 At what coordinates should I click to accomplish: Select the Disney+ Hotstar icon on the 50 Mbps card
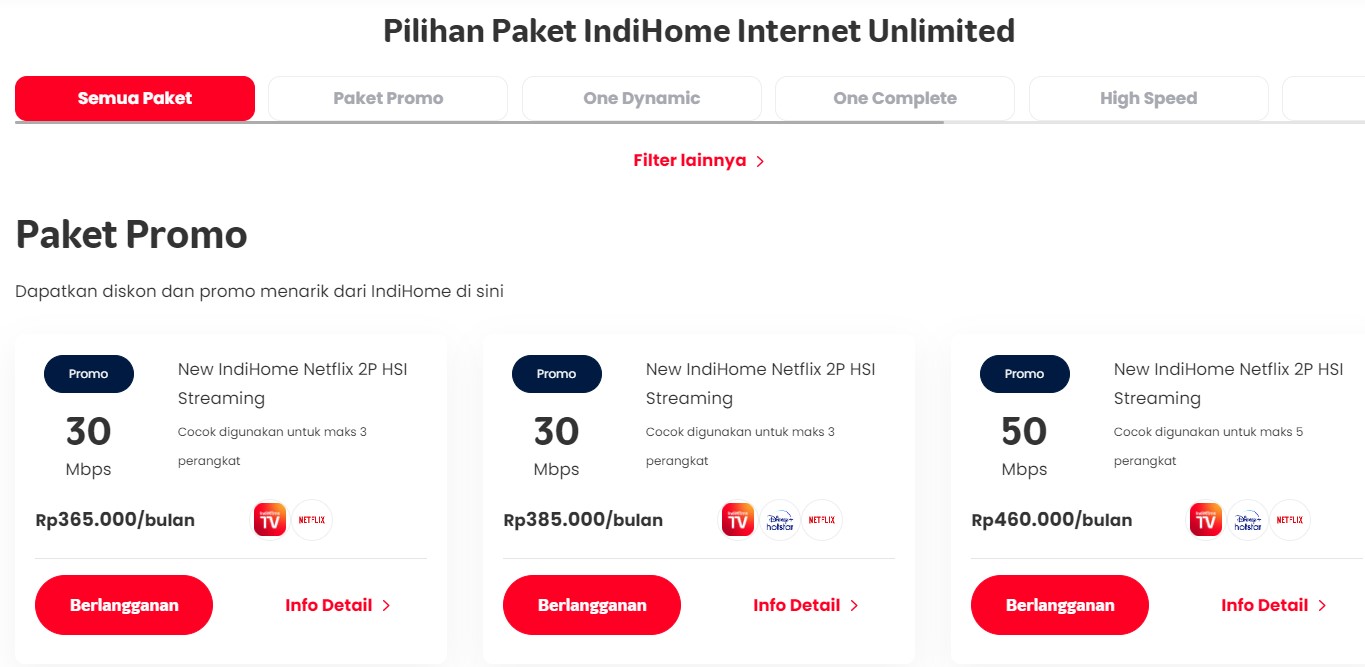(x=1248, y=519)
